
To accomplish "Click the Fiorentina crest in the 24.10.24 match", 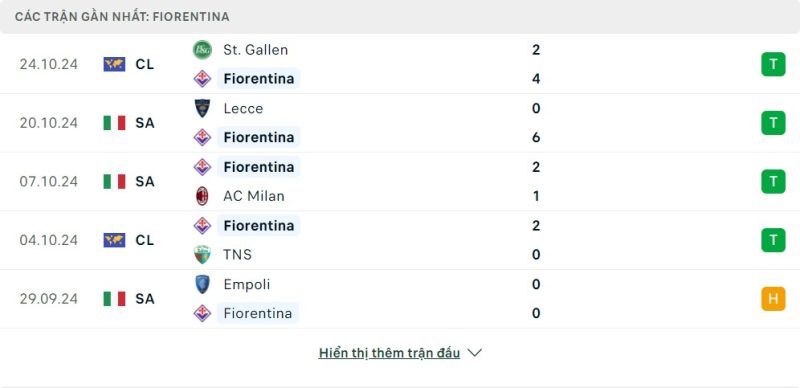I will pyautogui.click(x=202, y=79).
